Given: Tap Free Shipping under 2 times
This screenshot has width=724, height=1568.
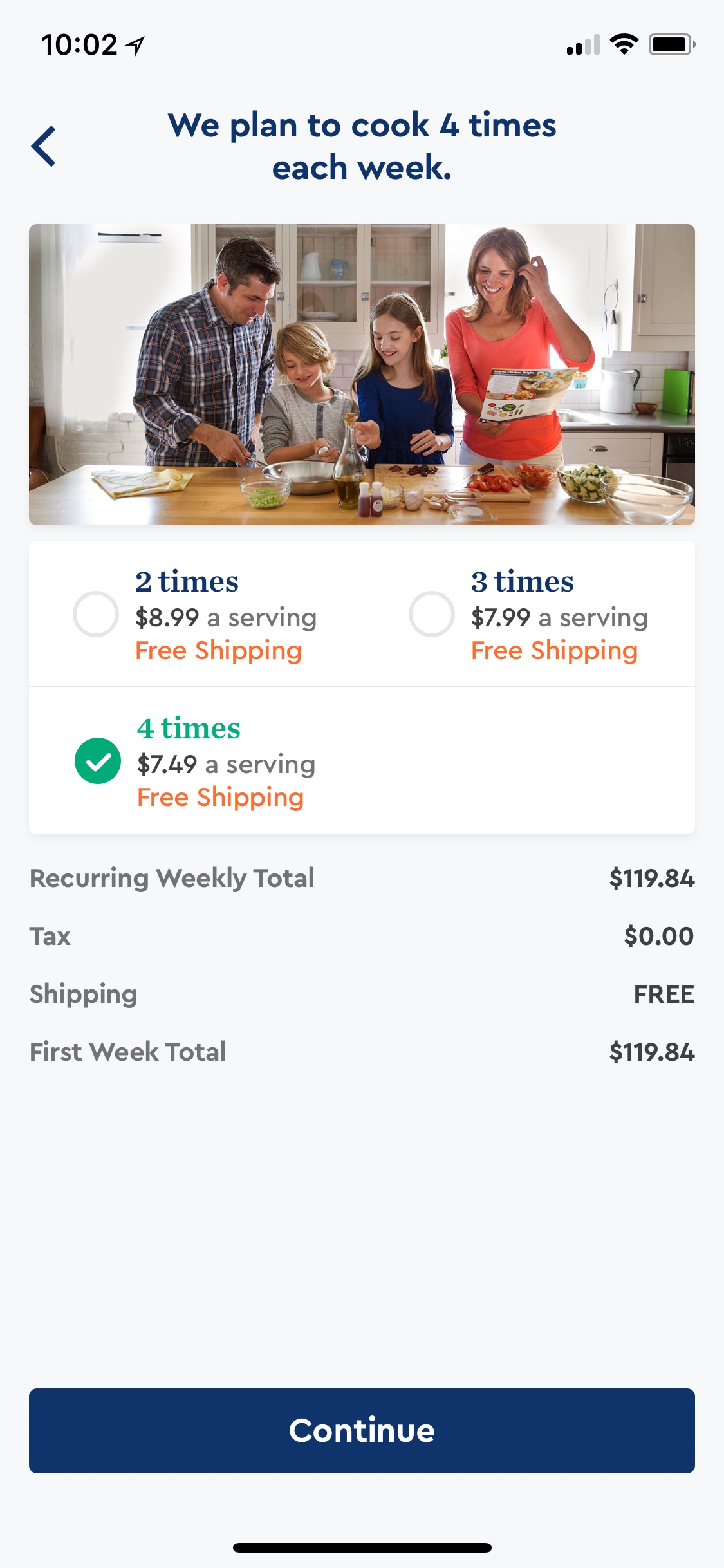Looking at the screenshot, I should (x=218, y=651).
